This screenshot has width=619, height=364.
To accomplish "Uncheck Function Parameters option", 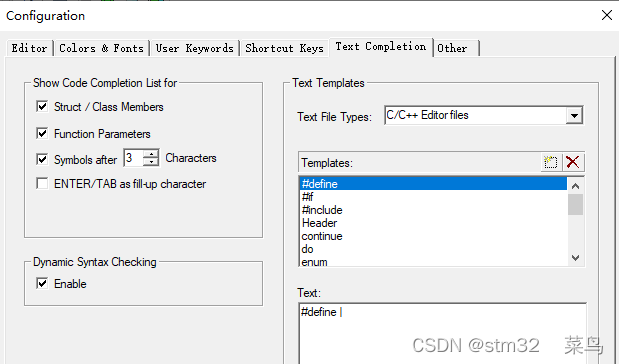I will 42,133.
